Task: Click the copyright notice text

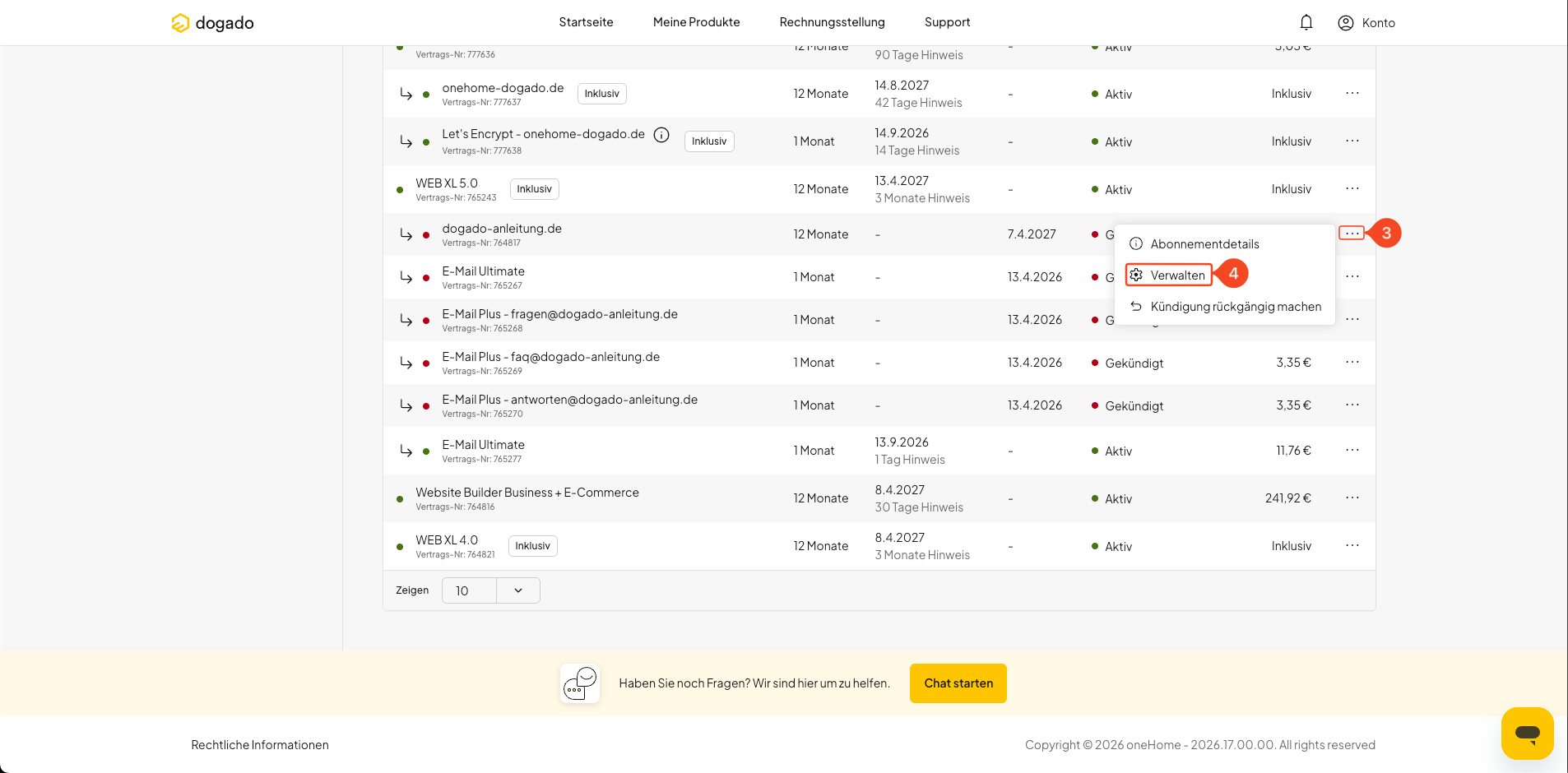Action: [x=1200, y=745]
